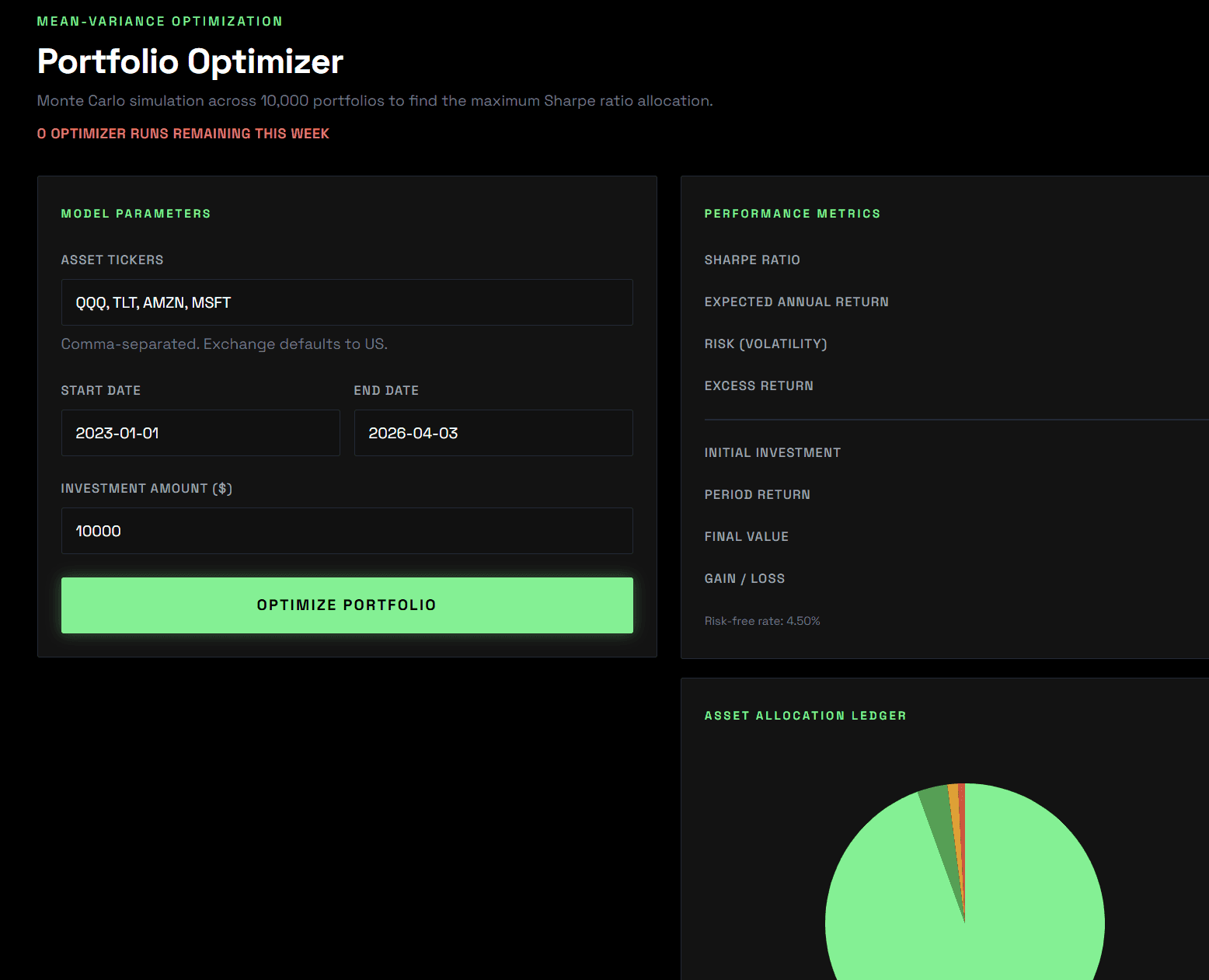
Task: Click the 'Final Value' label
Action: (747, 536)
